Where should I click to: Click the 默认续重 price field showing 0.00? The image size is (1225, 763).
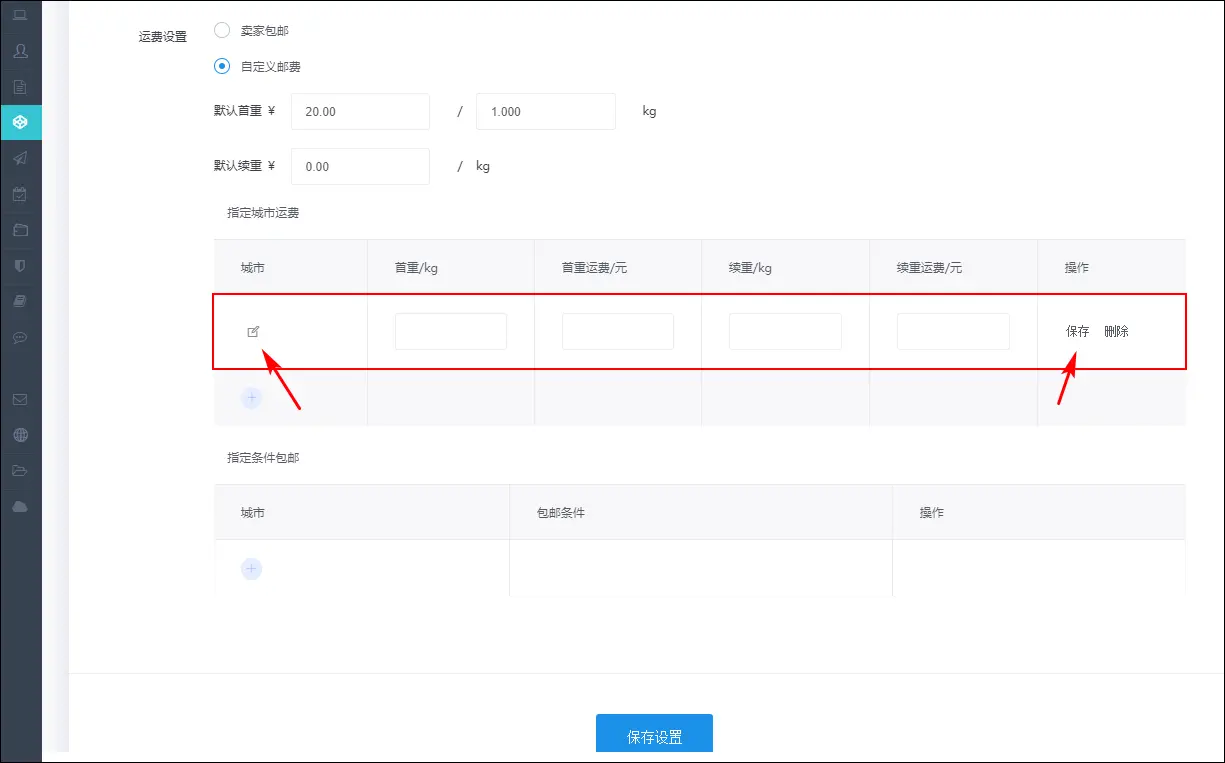coord(360,167)
